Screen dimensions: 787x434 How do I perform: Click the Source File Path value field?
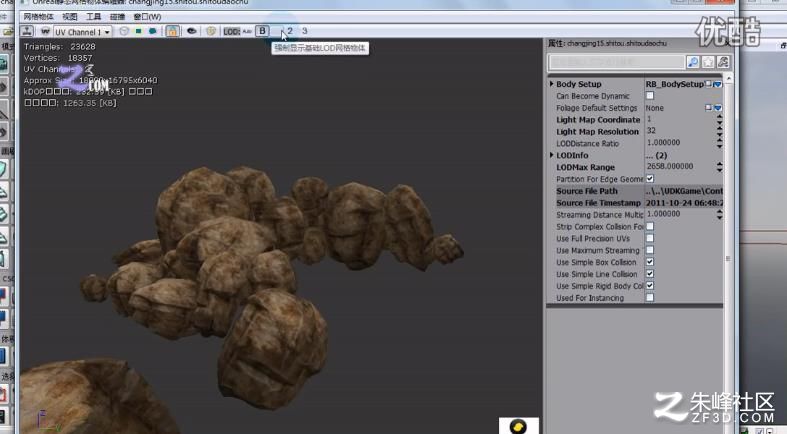click(684, 191)
